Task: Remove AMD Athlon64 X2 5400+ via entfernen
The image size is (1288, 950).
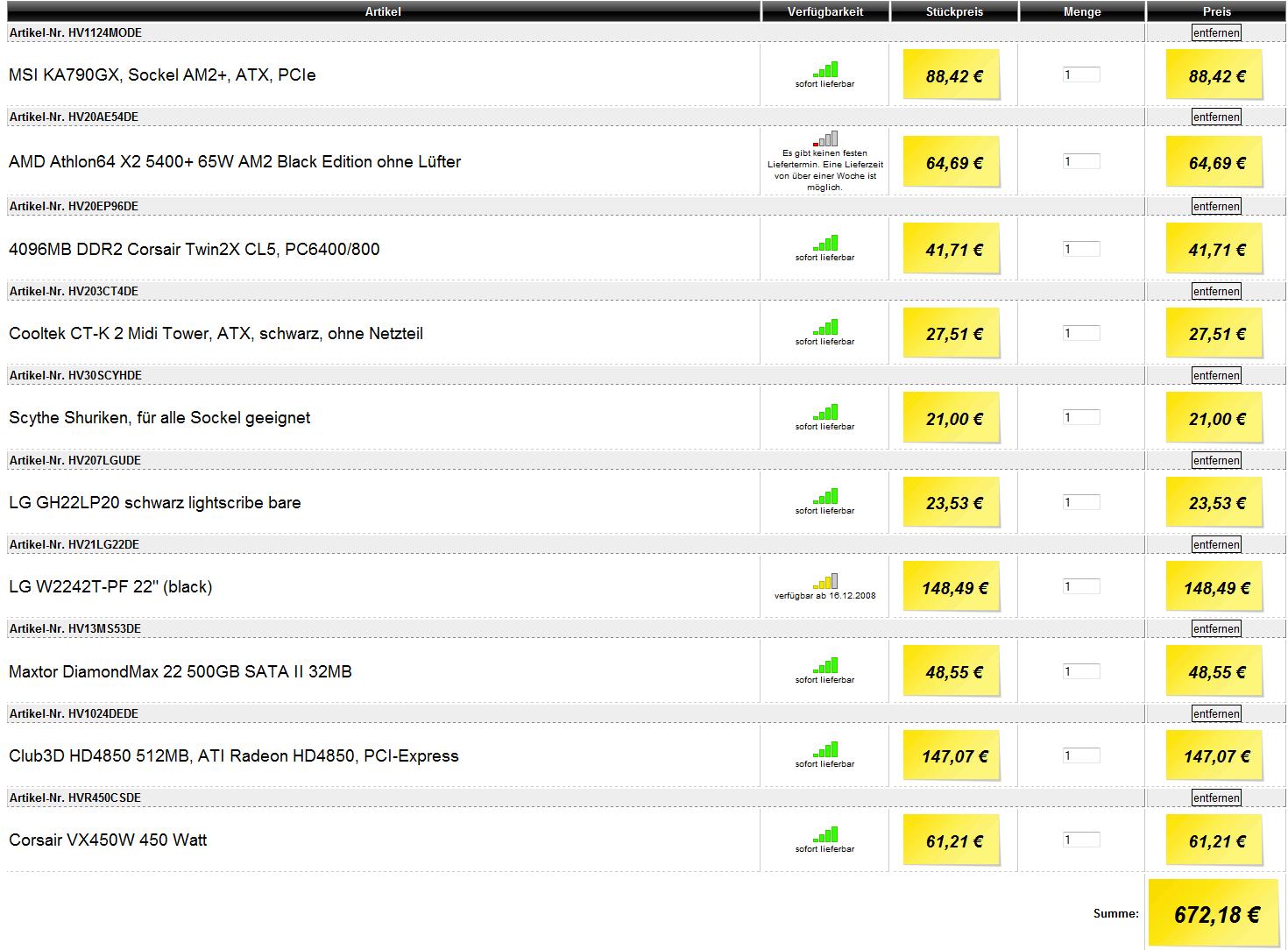Action: [1216, 117]
